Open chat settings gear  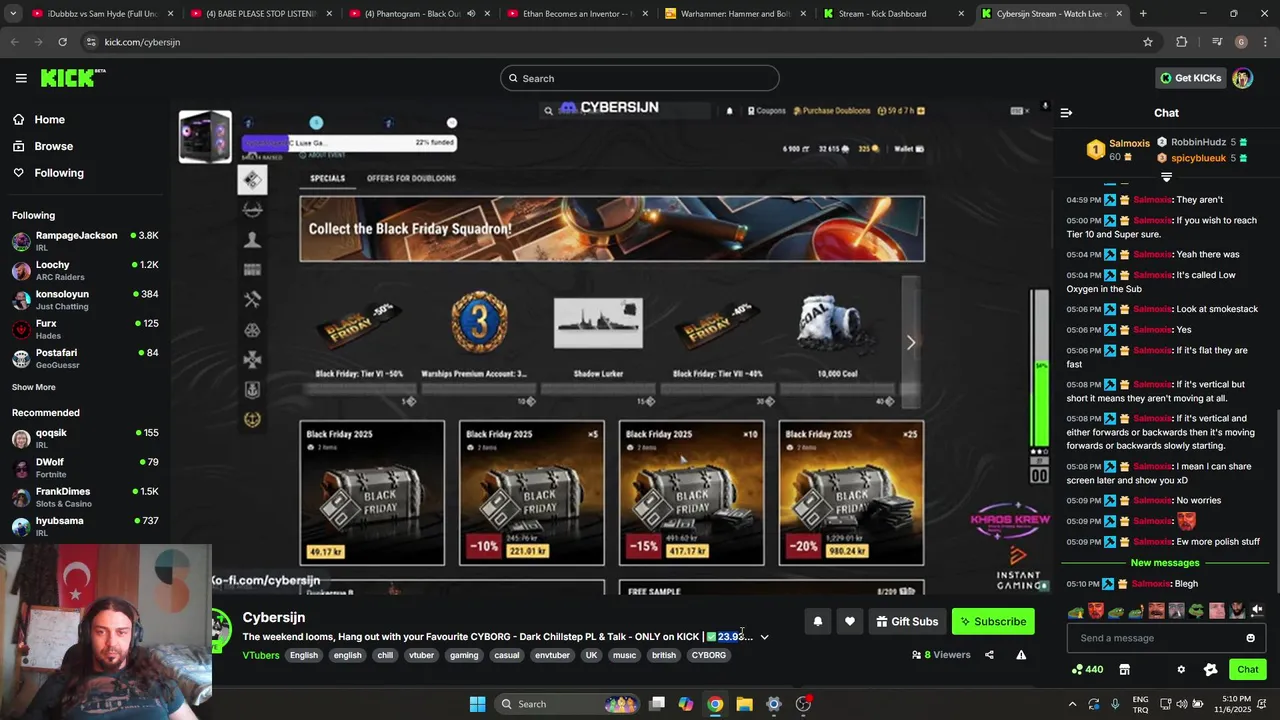(1181, 669)
